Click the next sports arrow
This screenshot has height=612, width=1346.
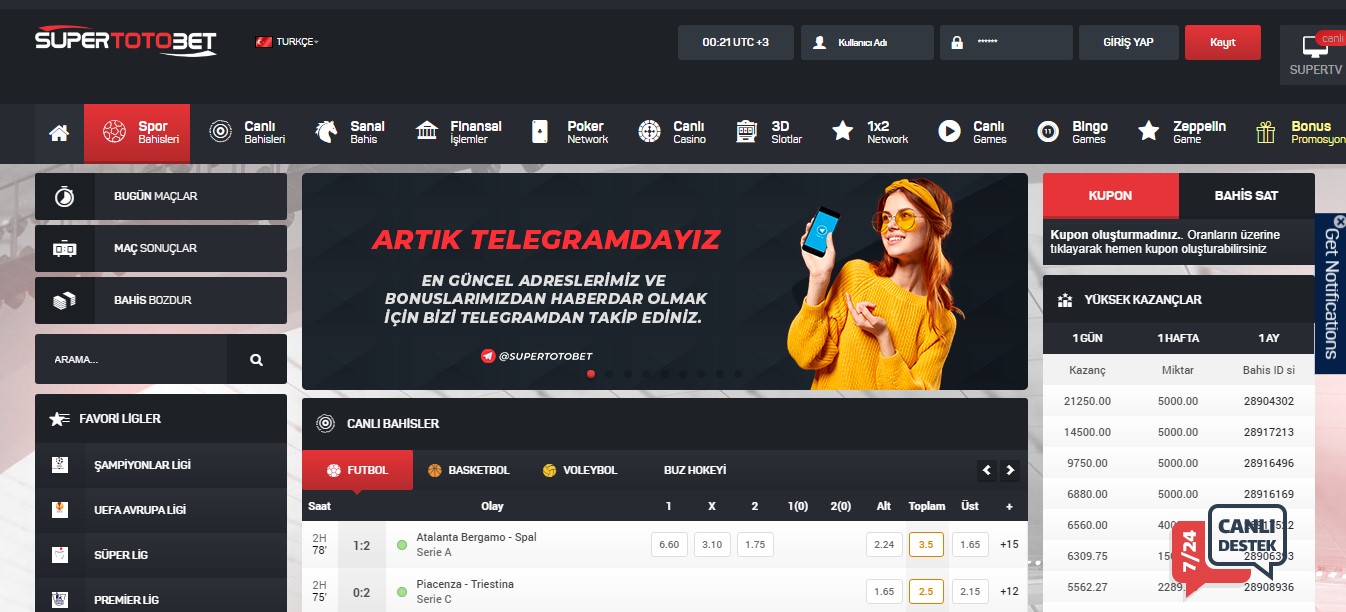(1010, 470)
